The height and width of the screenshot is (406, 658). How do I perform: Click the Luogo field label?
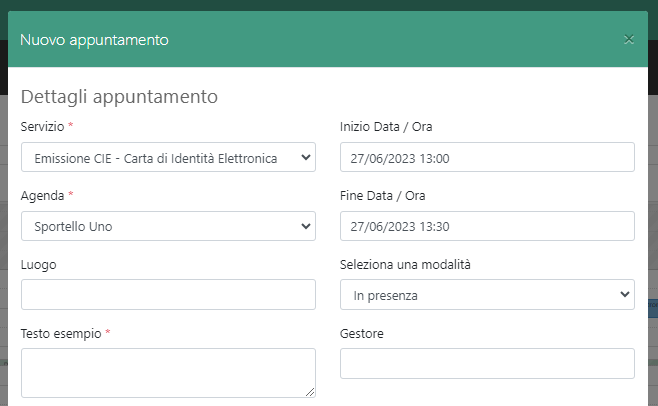click(38, 265)
